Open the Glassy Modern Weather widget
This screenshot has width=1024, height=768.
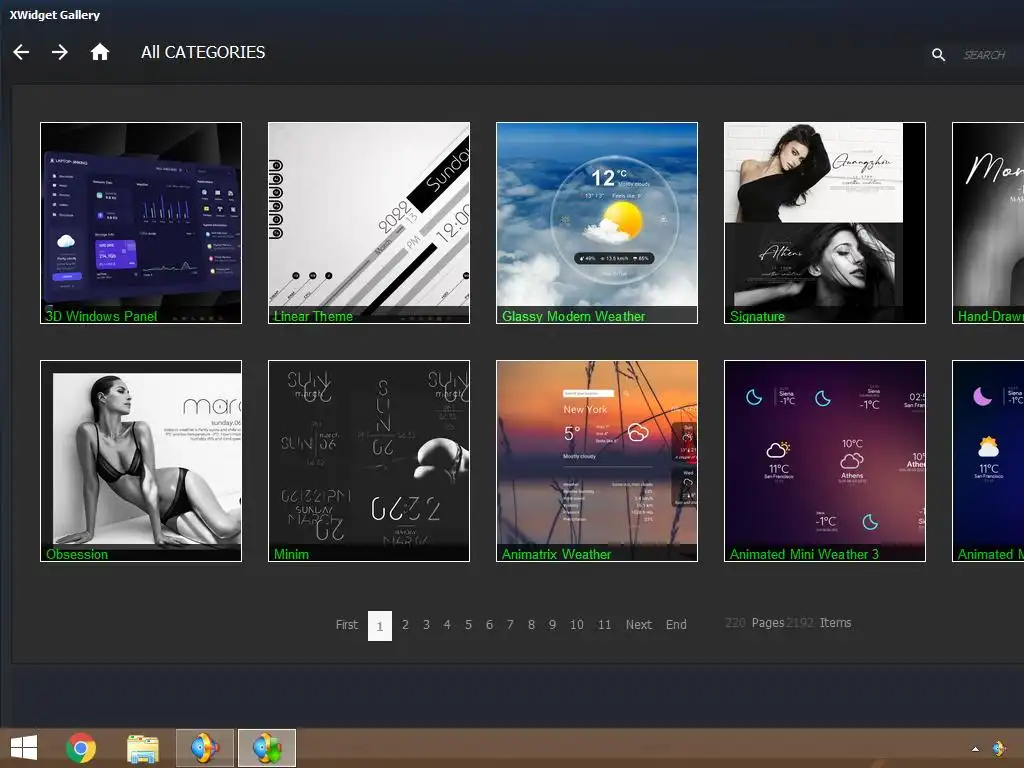coord(597,223)
